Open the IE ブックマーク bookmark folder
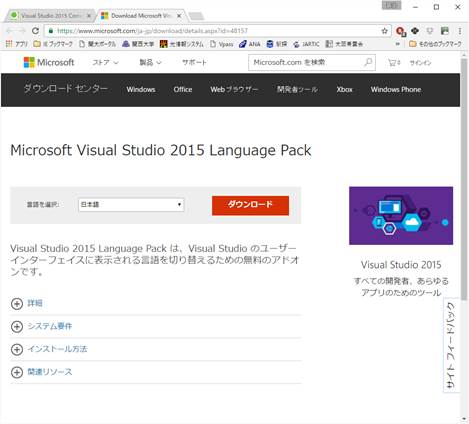Image resolution: width=469 pixels, height=424 pixels. pyautogui.click(x=53, y=44)
